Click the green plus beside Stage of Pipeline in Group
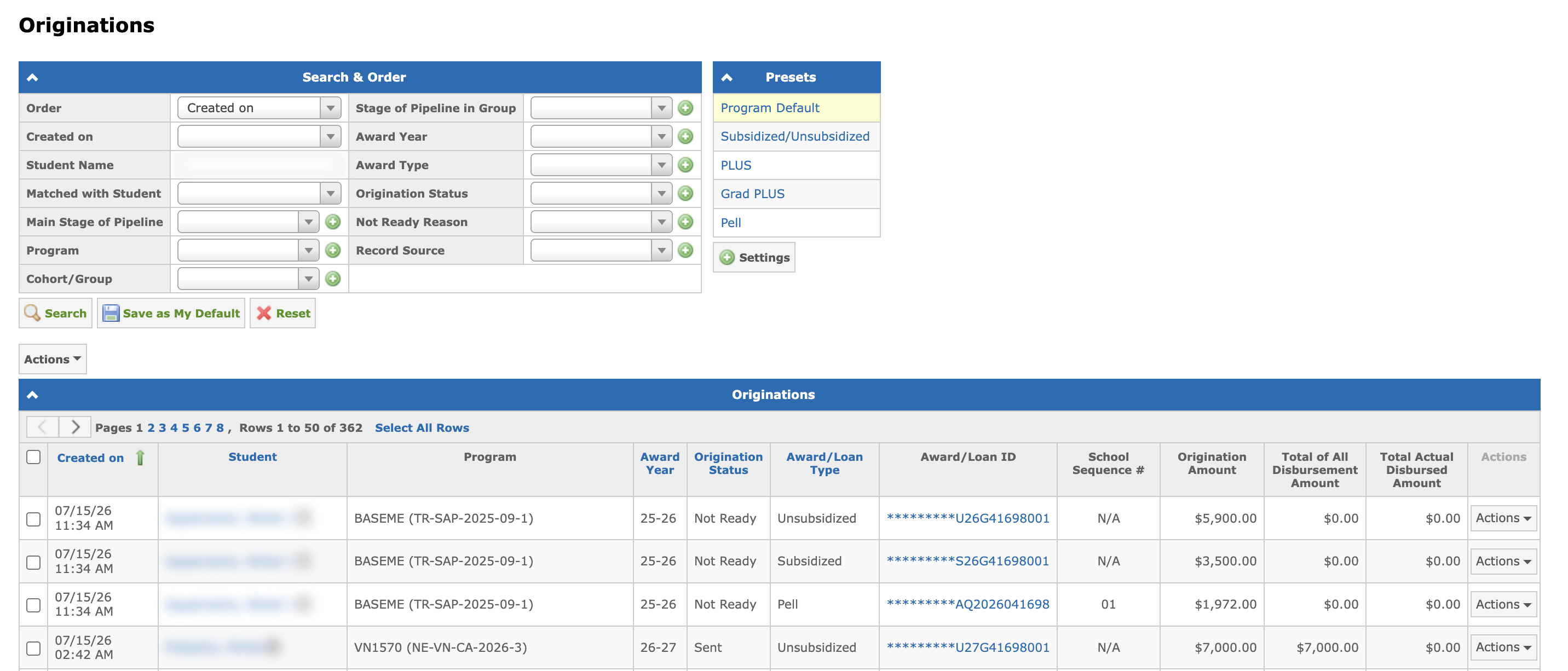This screenshot has height=671, width=1568. [685, 108]
